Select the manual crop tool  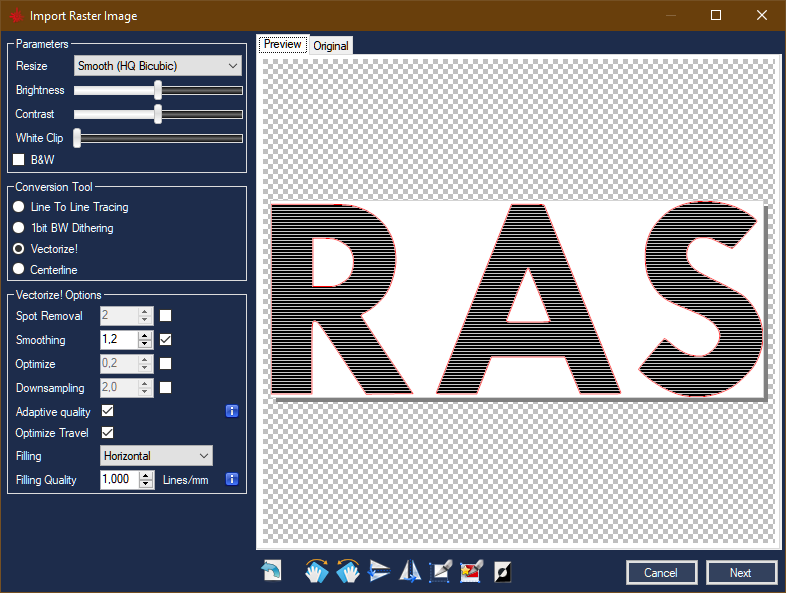[x=441, y=571]
